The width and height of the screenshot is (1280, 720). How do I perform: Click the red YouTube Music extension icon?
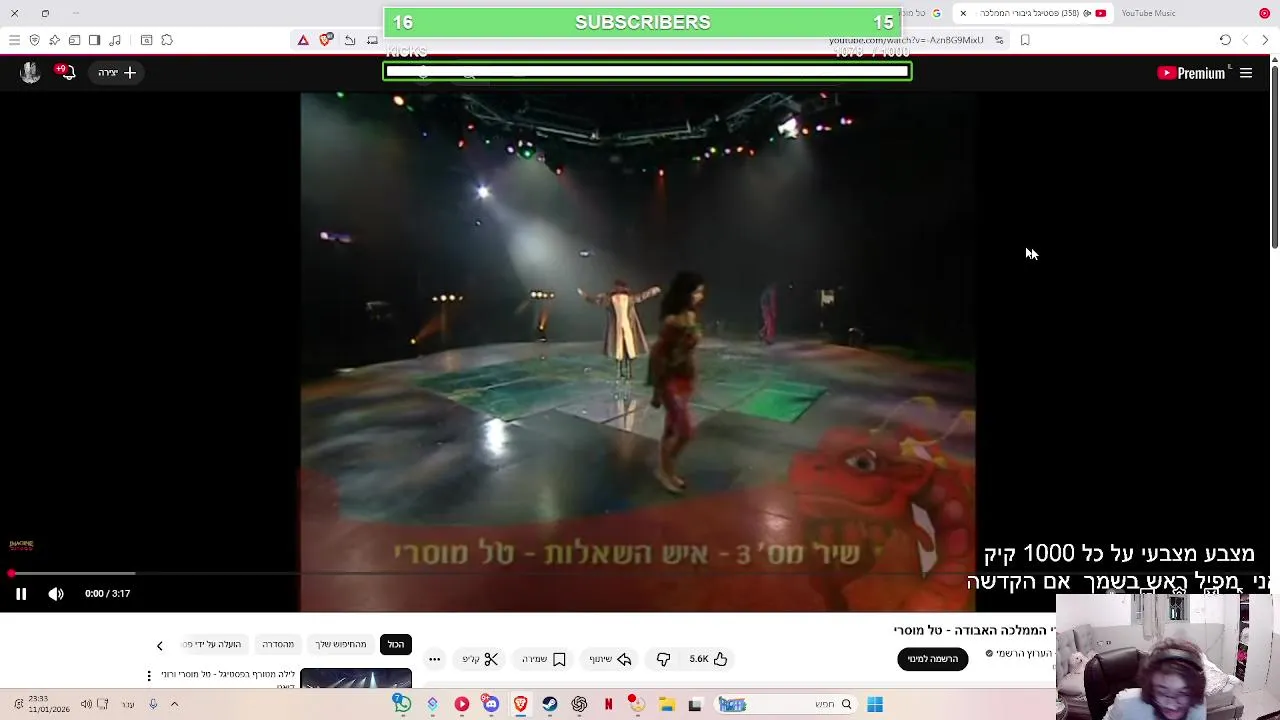coord(1264,13)
